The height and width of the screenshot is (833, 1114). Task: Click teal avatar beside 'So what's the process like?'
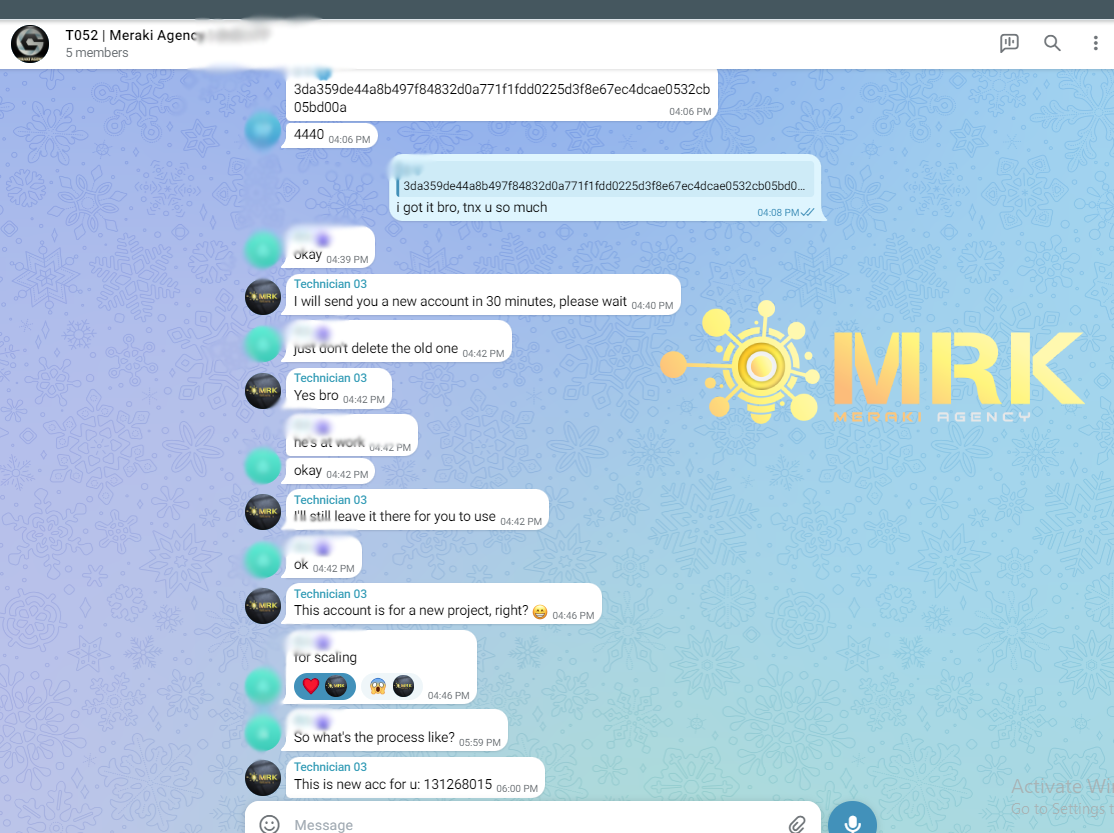click(263, 733)
